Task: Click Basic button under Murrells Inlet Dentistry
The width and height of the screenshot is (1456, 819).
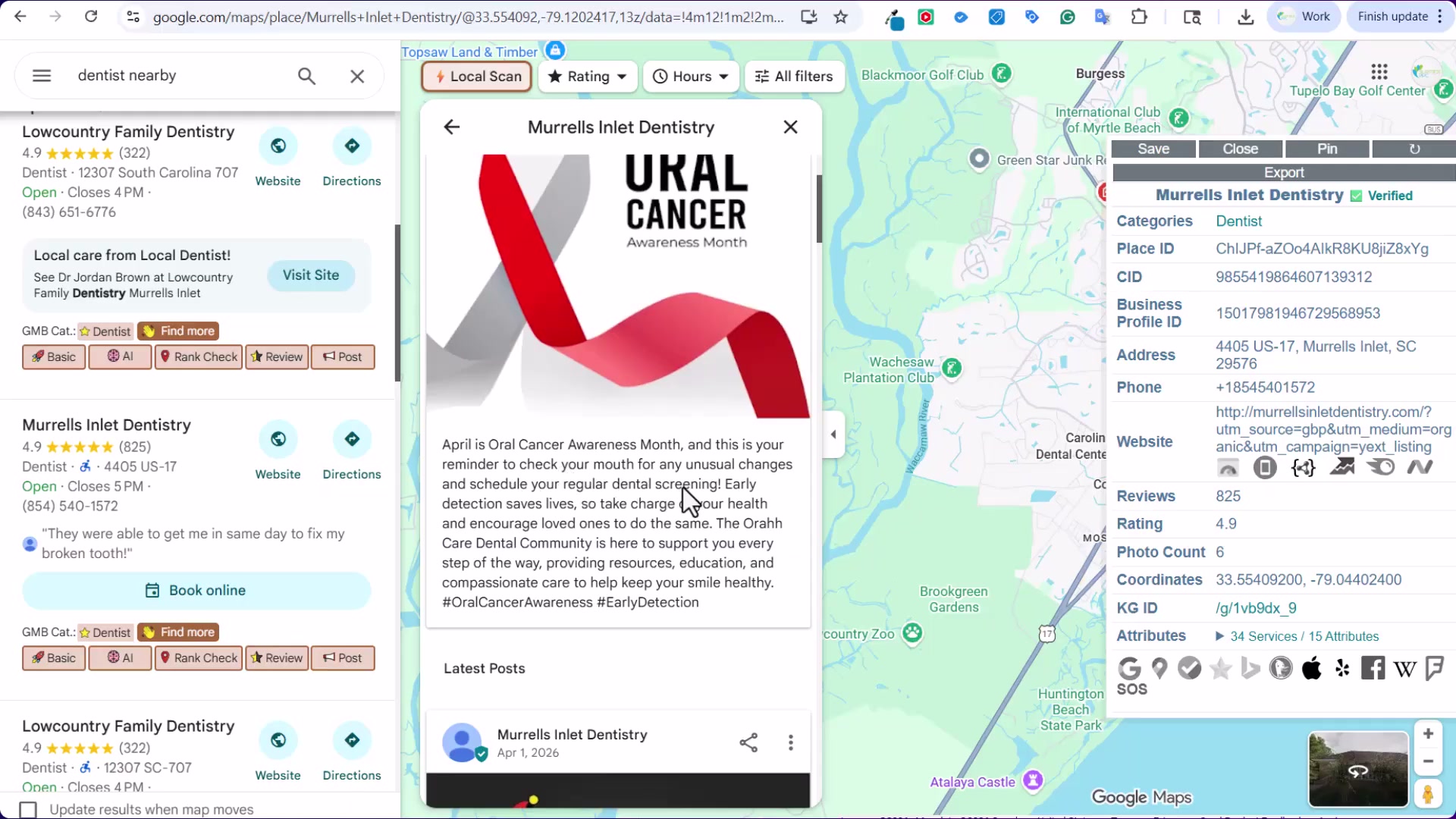Action: [54, 658]
